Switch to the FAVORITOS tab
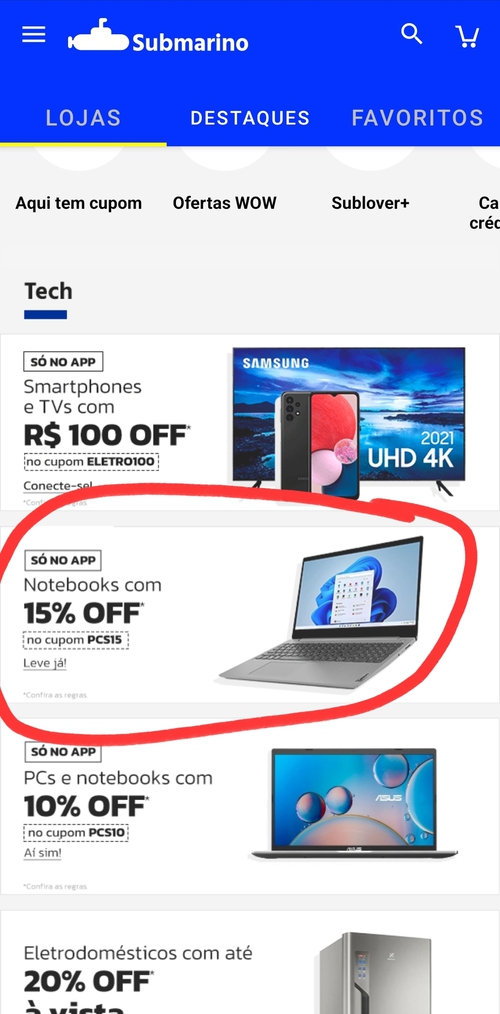 pyautogui.click(x=417, y=118)
